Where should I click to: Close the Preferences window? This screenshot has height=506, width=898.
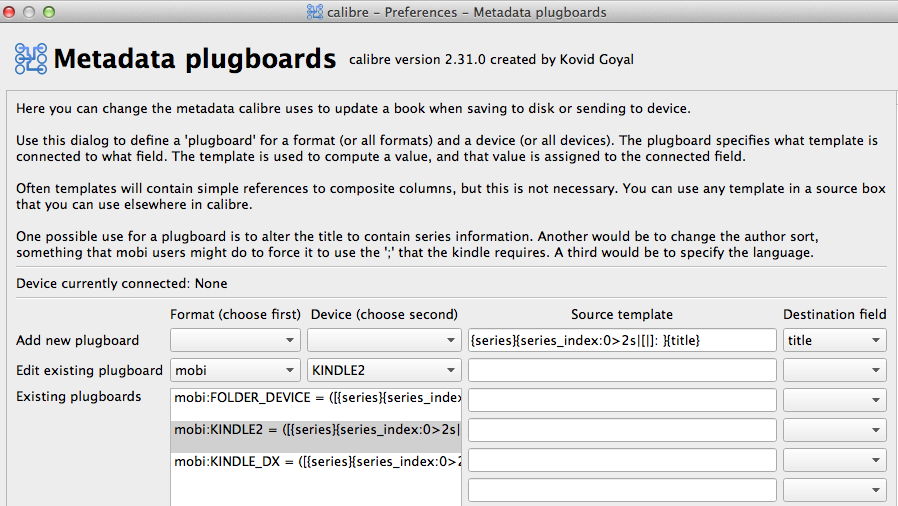(13, 12)
